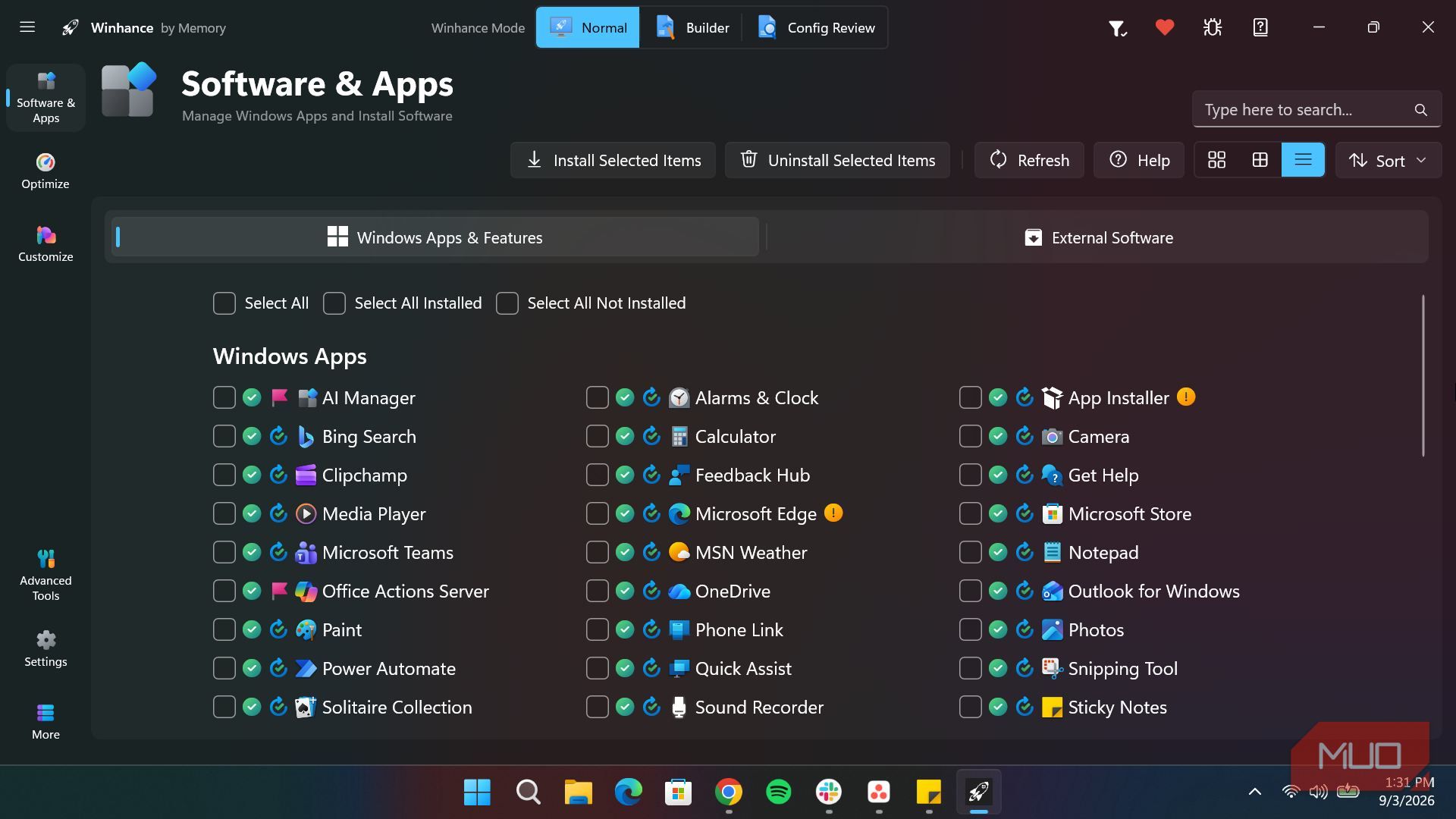Click the OneDrive cloud app icon
The height and width of the screenshot is (819, 1456).
point(679,591)
